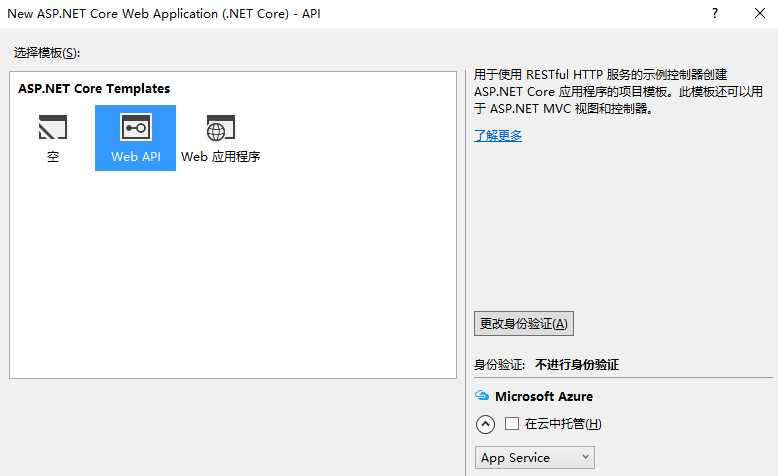Enable the 在云中托管 checkbox
Screen dimensions: 778x476
click(512, 423)
